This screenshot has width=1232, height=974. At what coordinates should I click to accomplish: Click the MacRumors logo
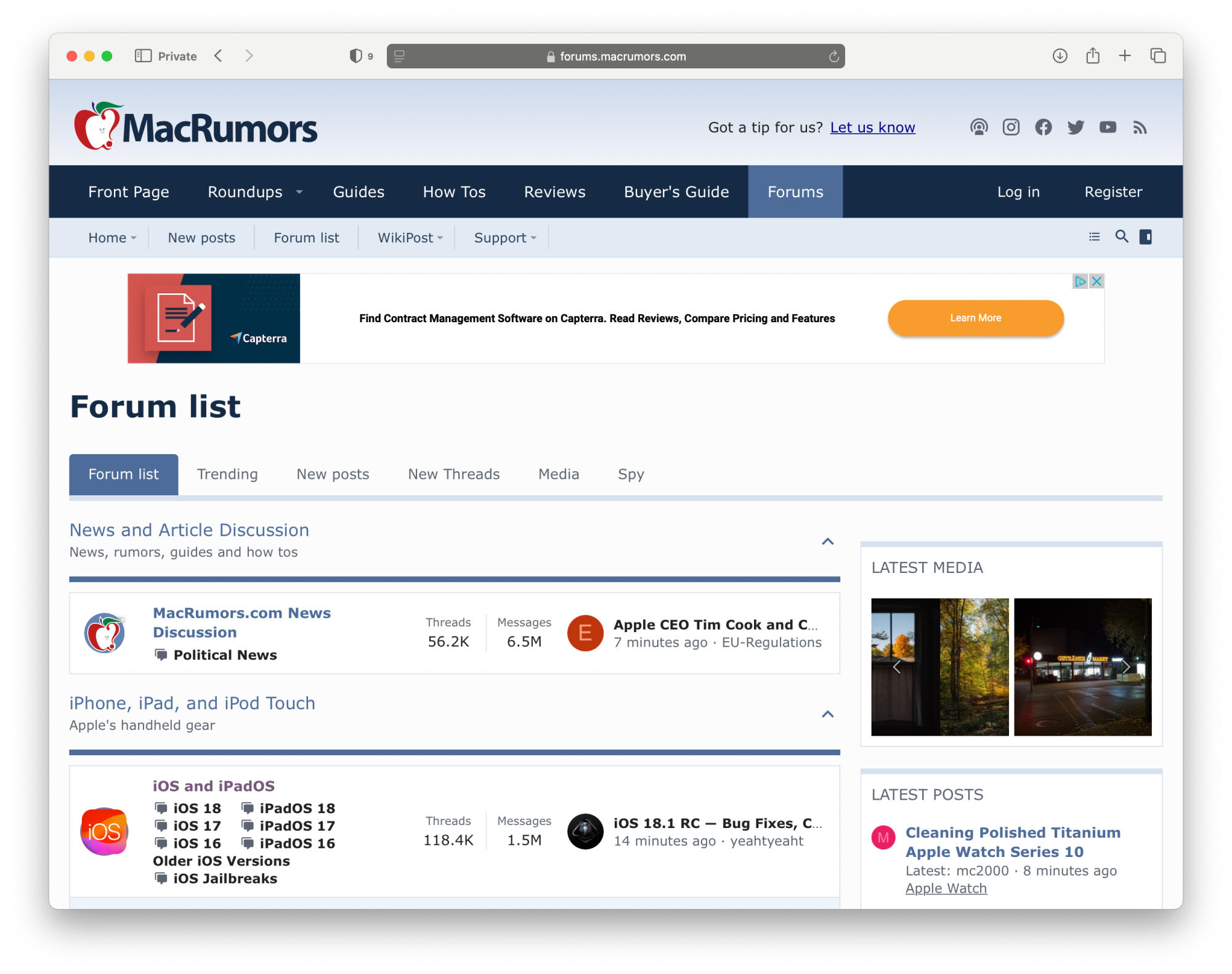pos(195,126)
